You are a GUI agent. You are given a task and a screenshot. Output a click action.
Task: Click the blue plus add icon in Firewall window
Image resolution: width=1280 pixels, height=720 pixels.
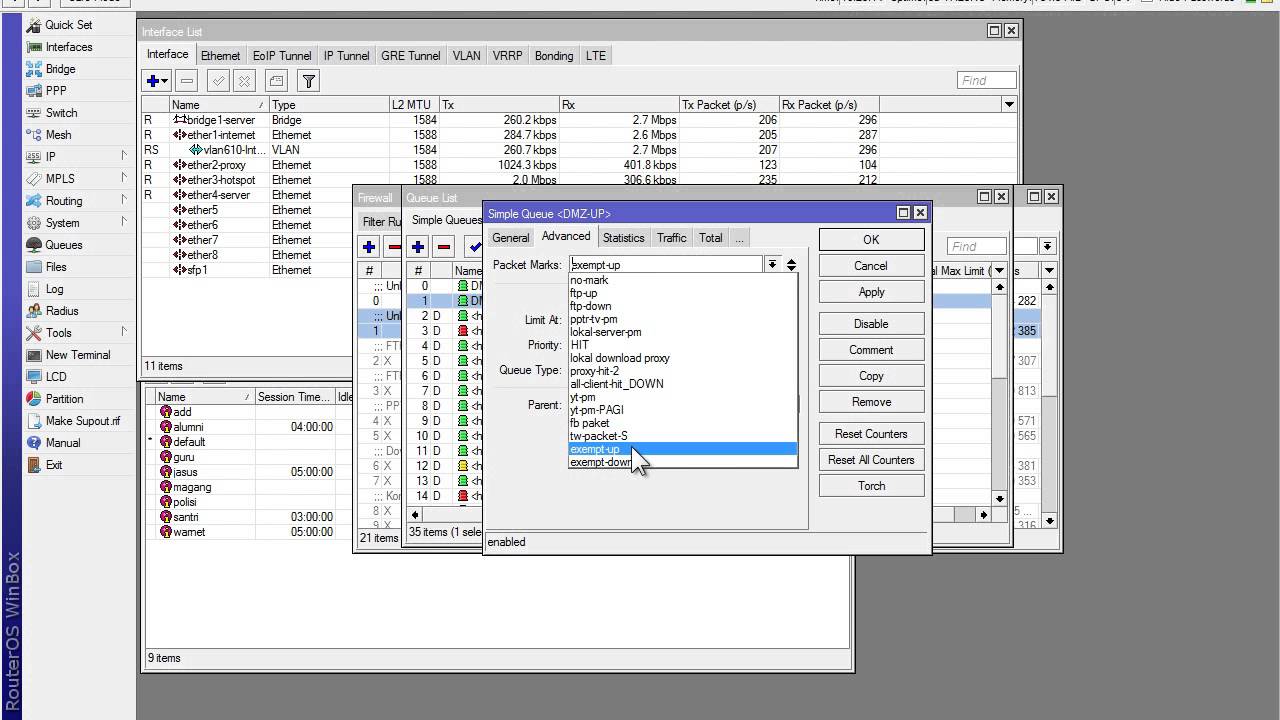369,246
